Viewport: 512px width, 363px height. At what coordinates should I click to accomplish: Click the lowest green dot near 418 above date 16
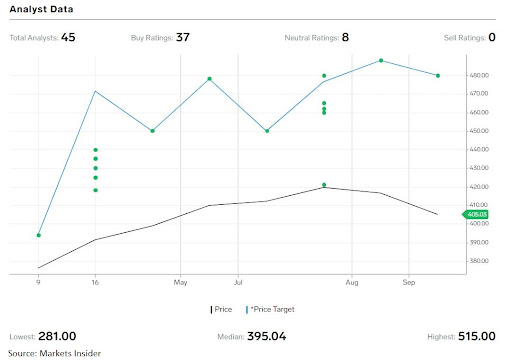(x=96, y=190)
